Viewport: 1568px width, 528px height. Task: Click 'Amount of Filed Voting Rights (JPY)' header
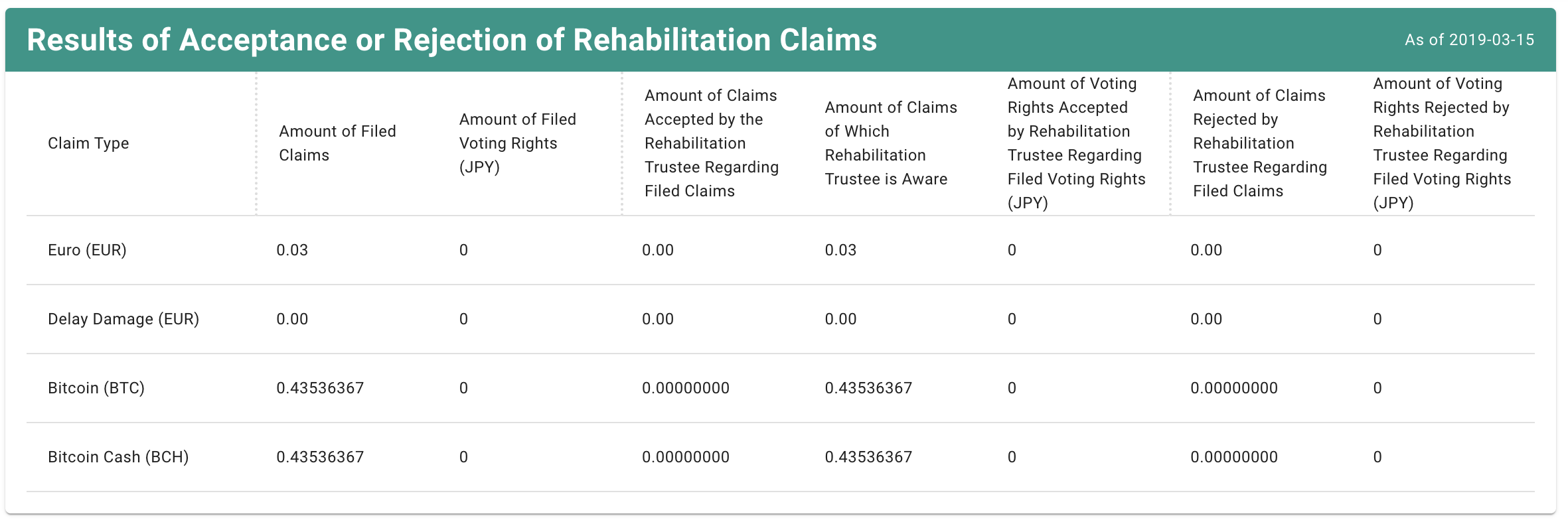pyautogui.click(x=518, y=143)
